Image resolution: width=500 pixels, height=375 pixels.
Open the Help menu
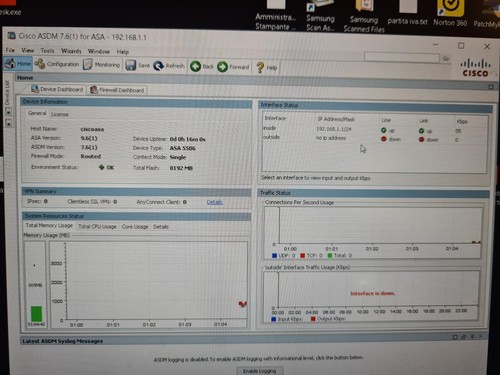point(123,52)
